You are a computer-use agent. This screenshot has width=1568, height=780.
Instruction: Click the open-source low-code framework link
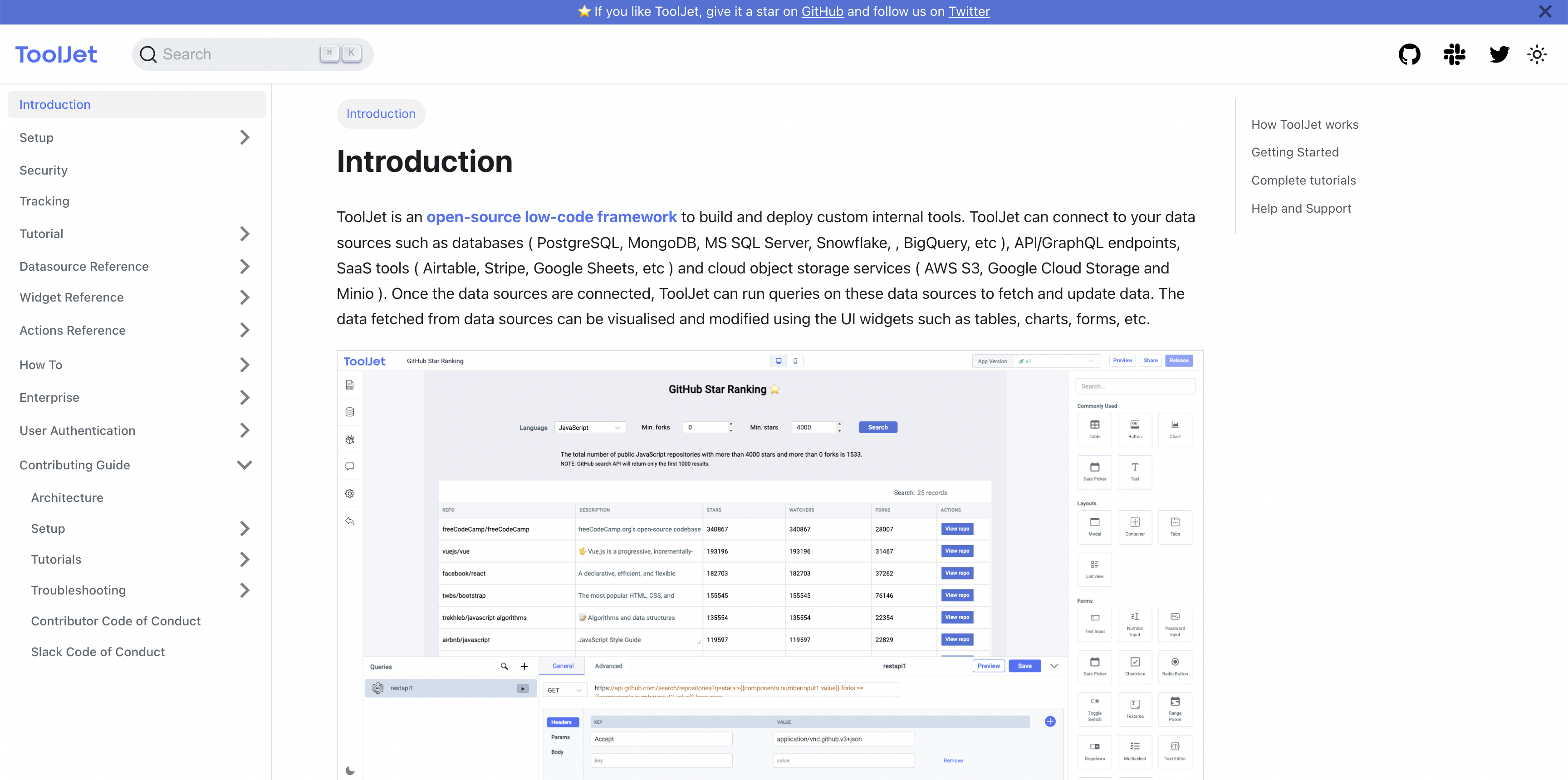(551, 217)
